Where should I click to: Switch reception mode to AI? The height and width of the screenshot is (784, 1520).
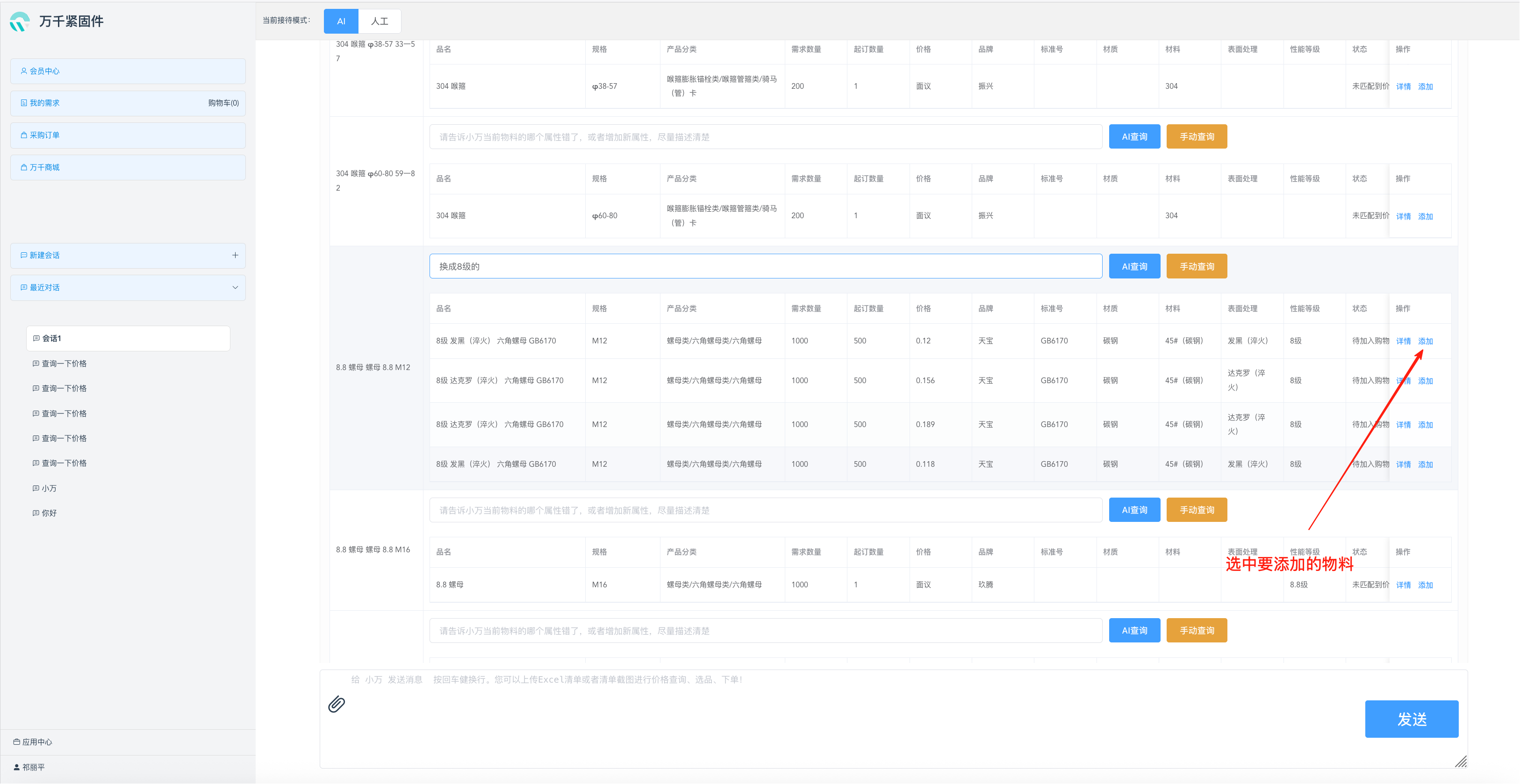point(340,21)
